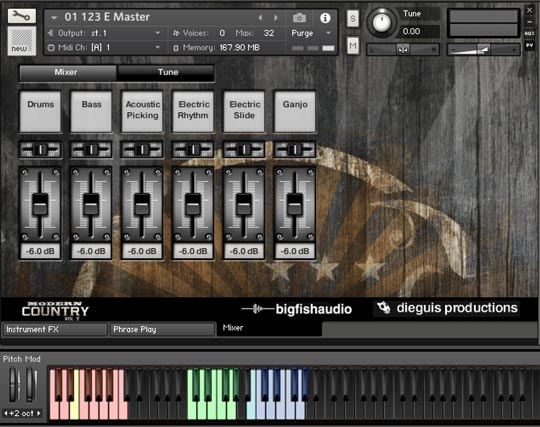Toggle the Bass channel button
Viewport: 540px width, 427px height.
coord(91,111)
